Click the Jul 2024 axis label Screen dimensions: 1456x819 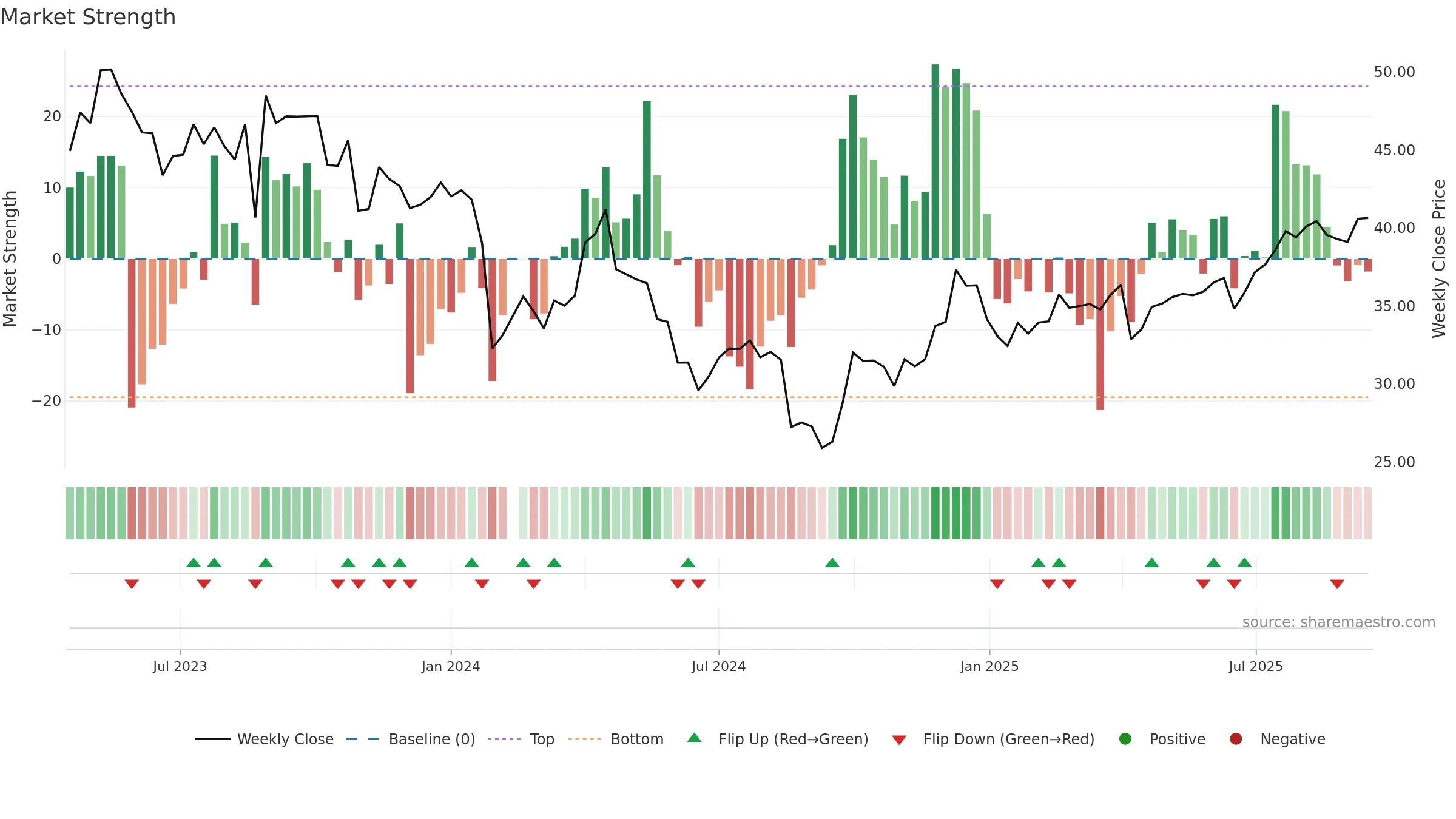719,666
